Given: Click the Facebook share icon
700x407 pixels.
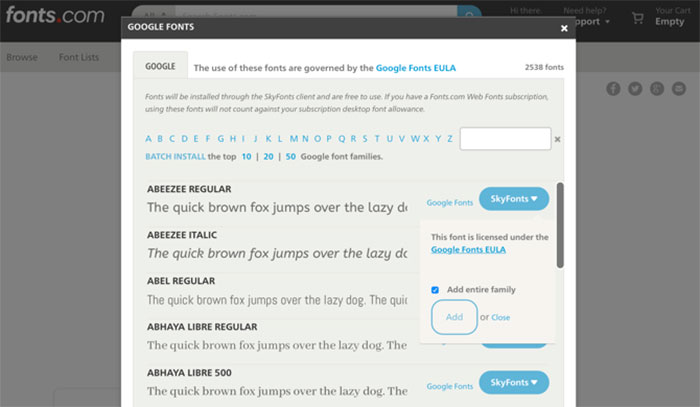Looking at the screenshot, I should pyautogui.click(x=613, y=89).
